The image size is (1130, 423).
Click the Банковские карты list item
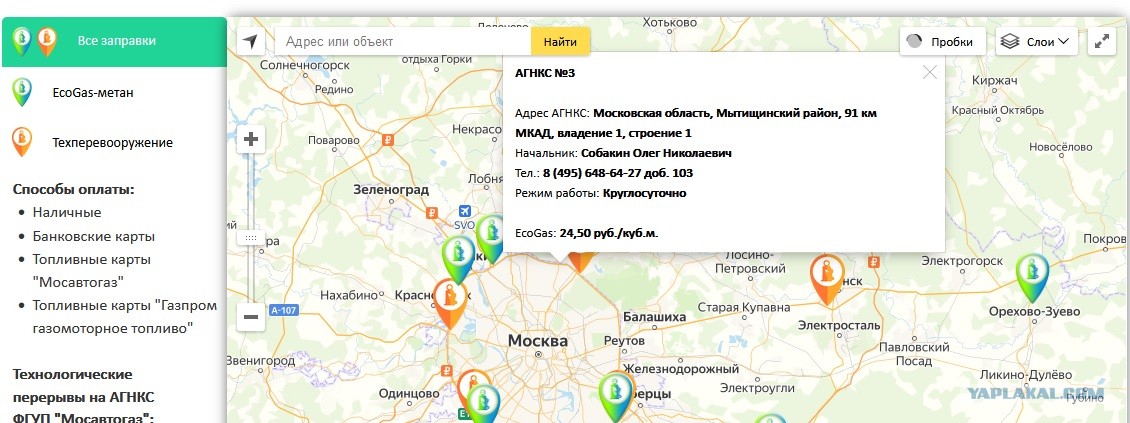pyautogui.click(x=94, y=236)
